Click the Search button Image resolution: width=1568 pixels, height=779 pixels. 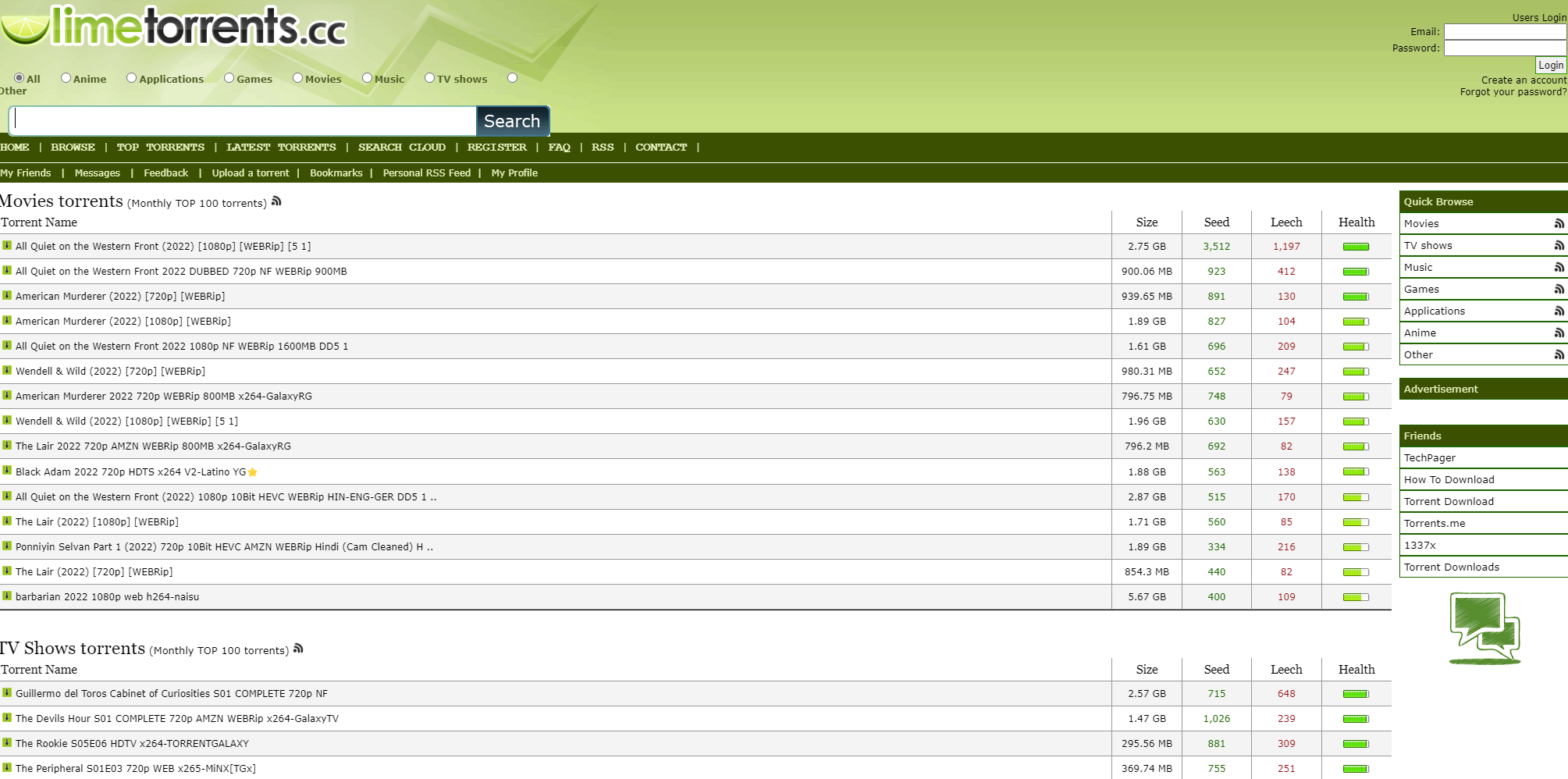click(513, 121)
